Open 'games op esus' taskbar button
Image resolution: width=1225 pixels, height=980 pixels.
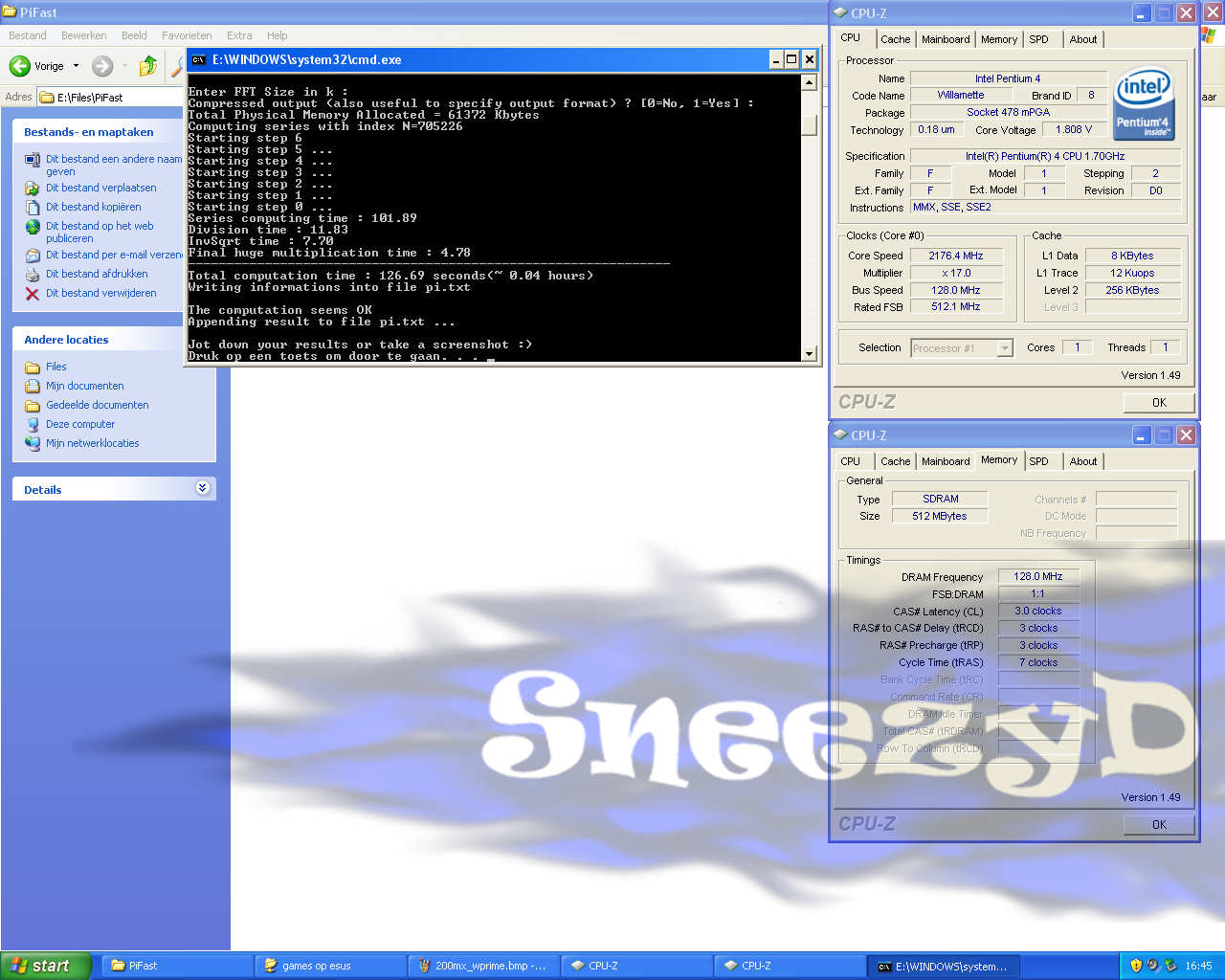[x=330, y=966]
